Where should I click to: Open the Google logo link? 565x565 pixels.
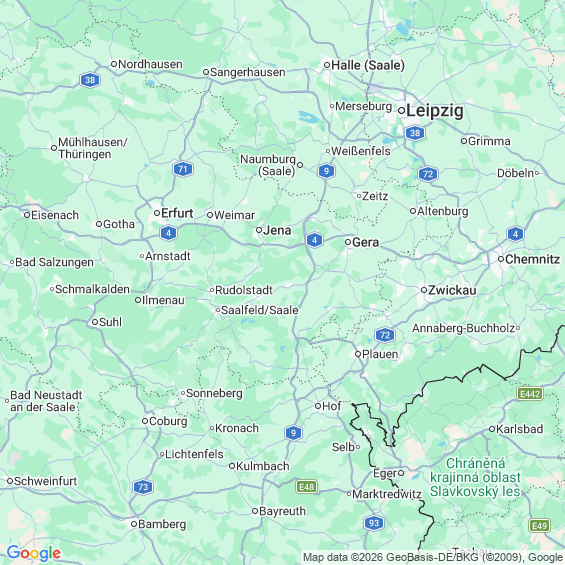point(34,553)
